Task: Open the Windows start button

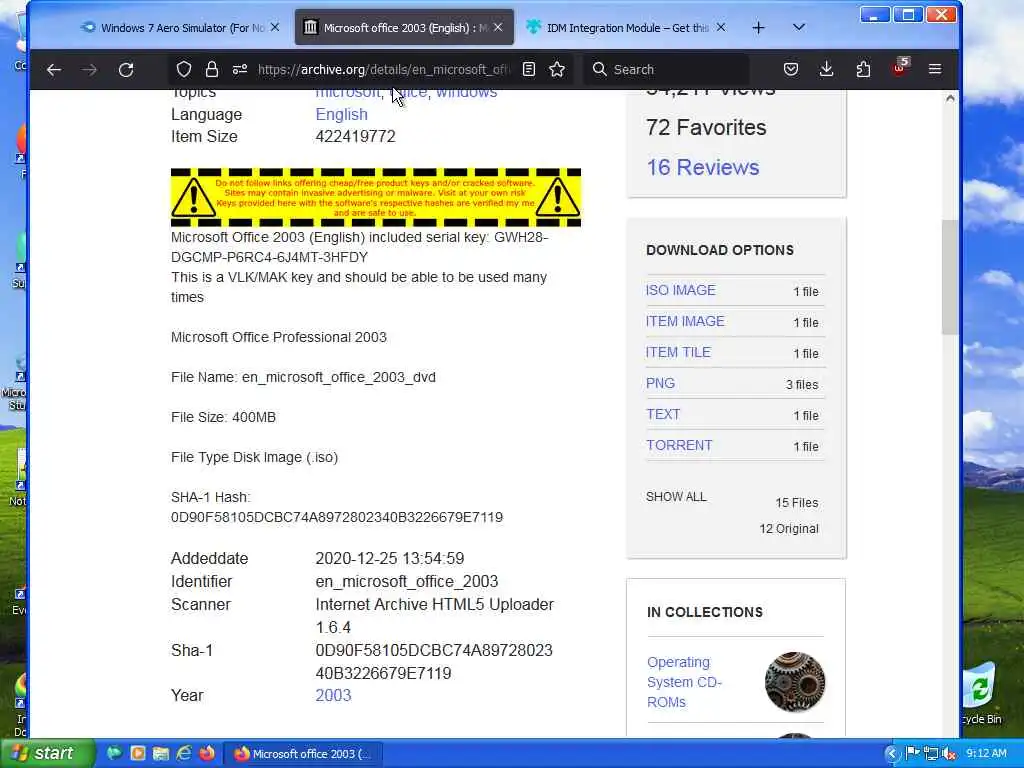Action: pos(47,753)
